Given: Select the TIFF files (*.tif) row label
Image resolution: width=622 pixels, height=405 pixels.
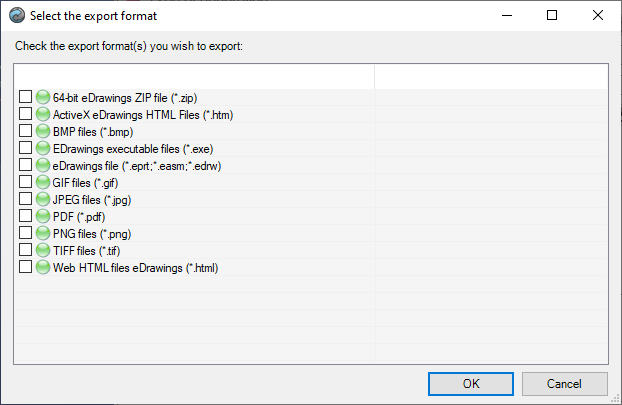Looking at the screenshot, I should point(84,250).
